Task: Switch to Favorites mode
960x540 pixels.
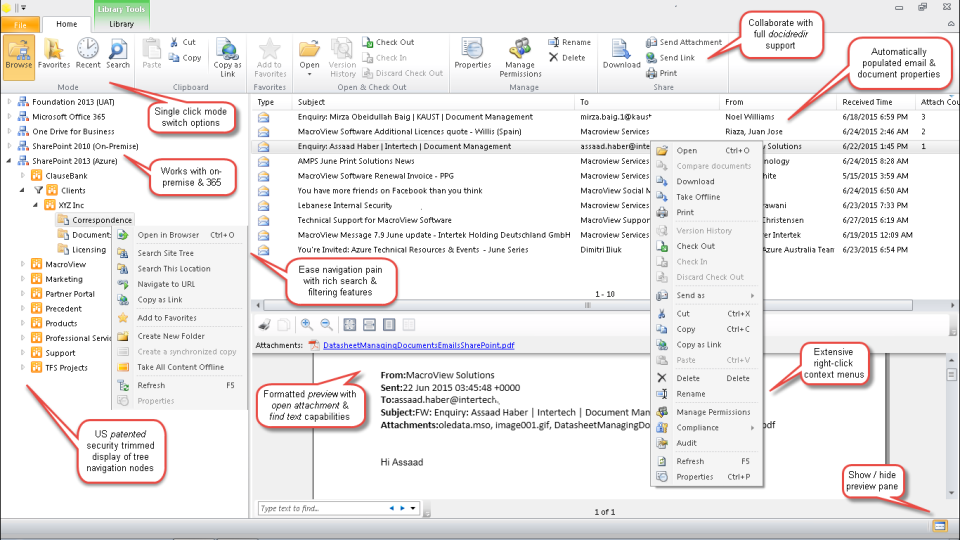Action: 54,54
